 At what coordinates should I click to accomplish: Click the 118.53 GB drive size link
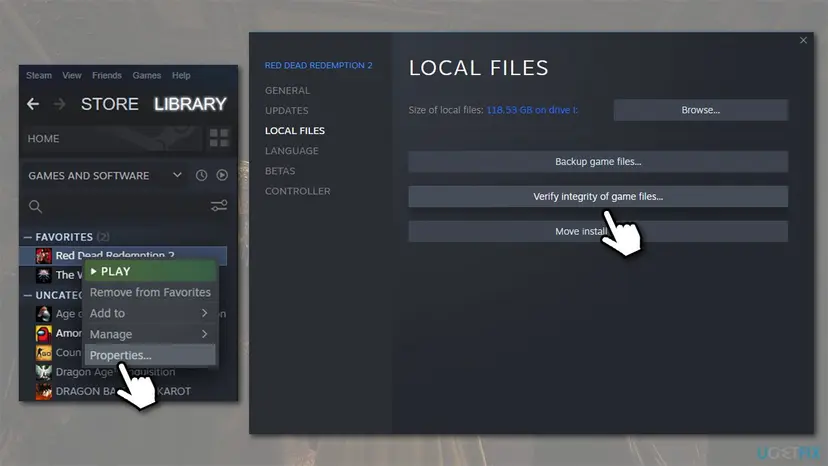532,110
